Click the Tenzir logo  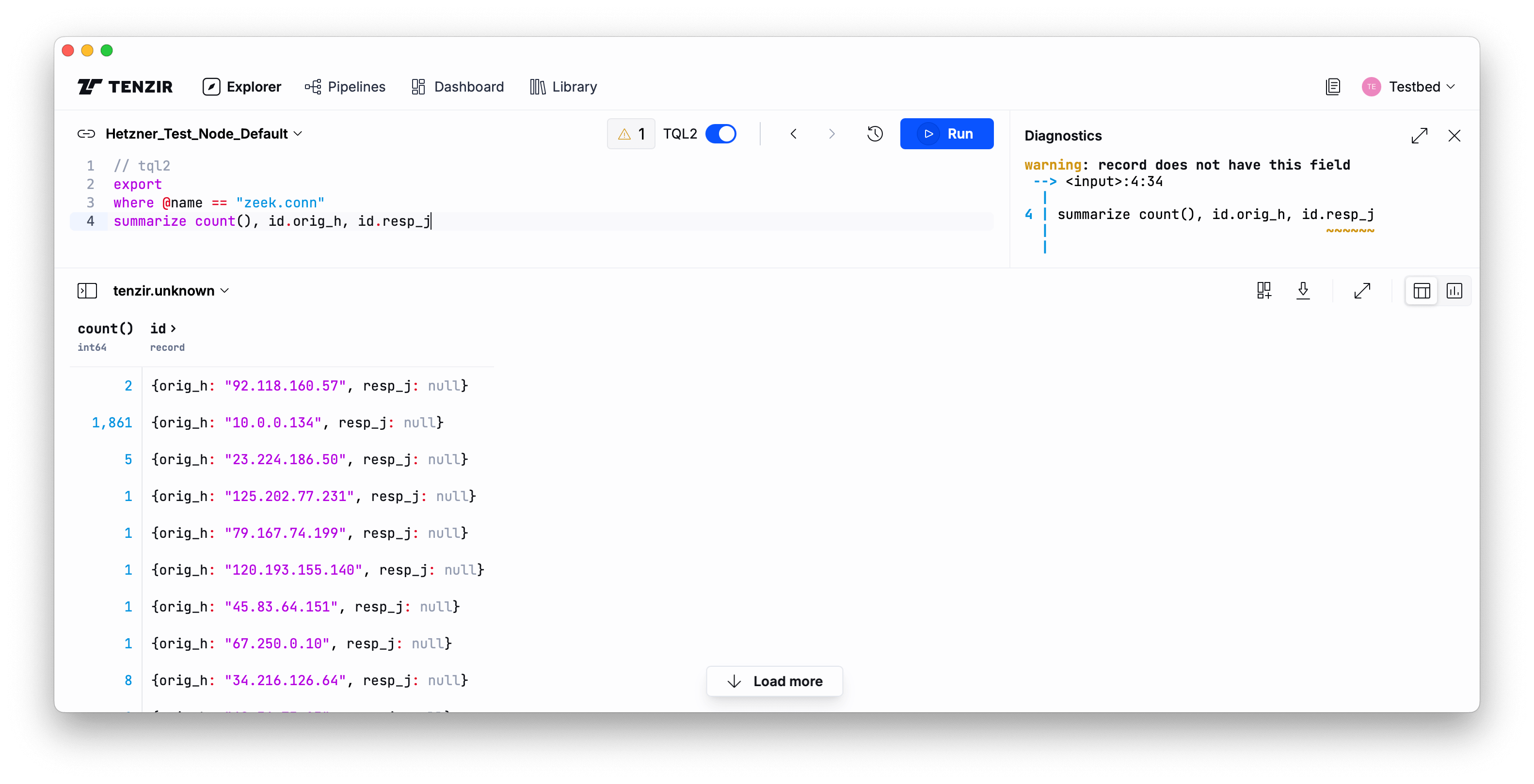click(x=125, y=87)
